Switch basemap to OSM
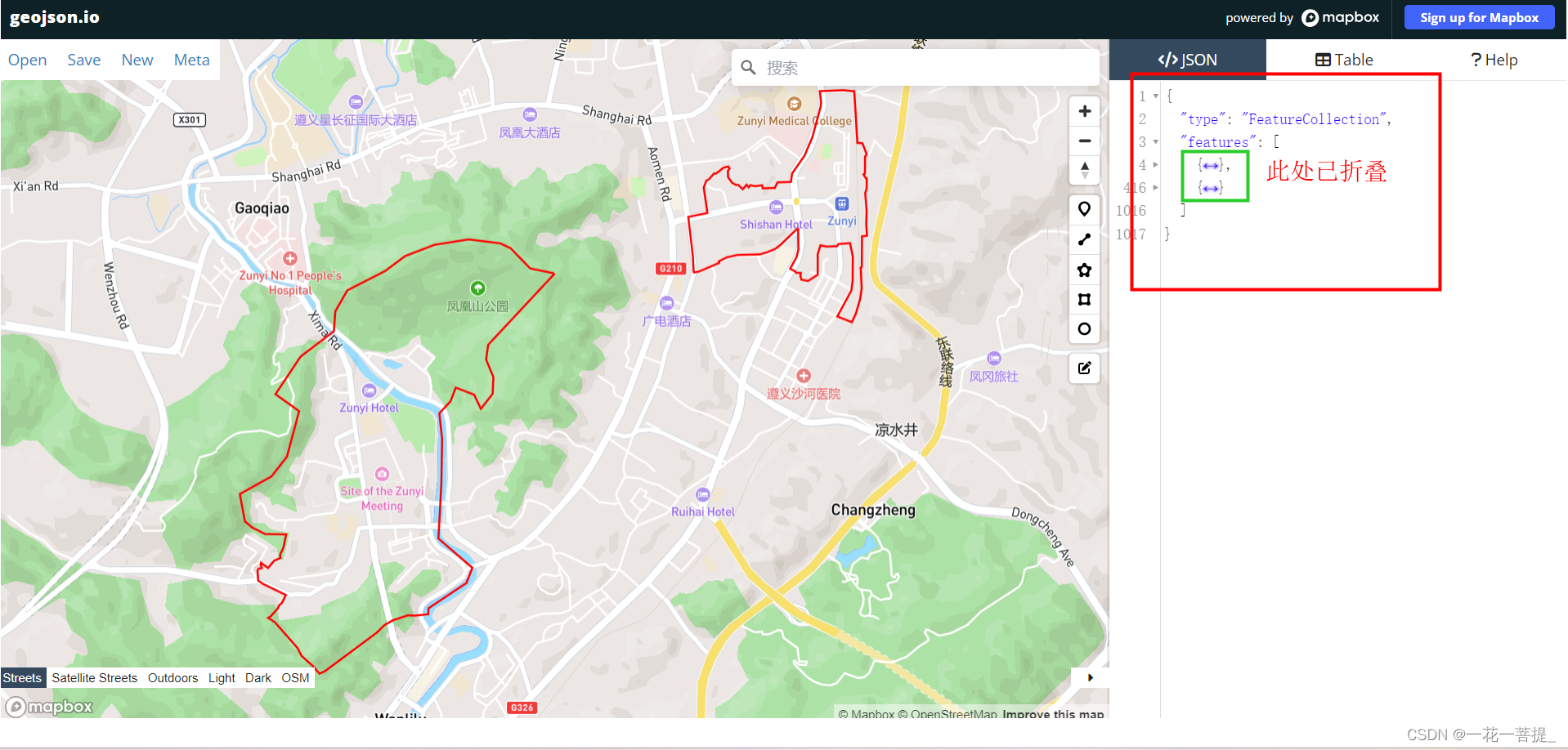 [x=295, y=677]
